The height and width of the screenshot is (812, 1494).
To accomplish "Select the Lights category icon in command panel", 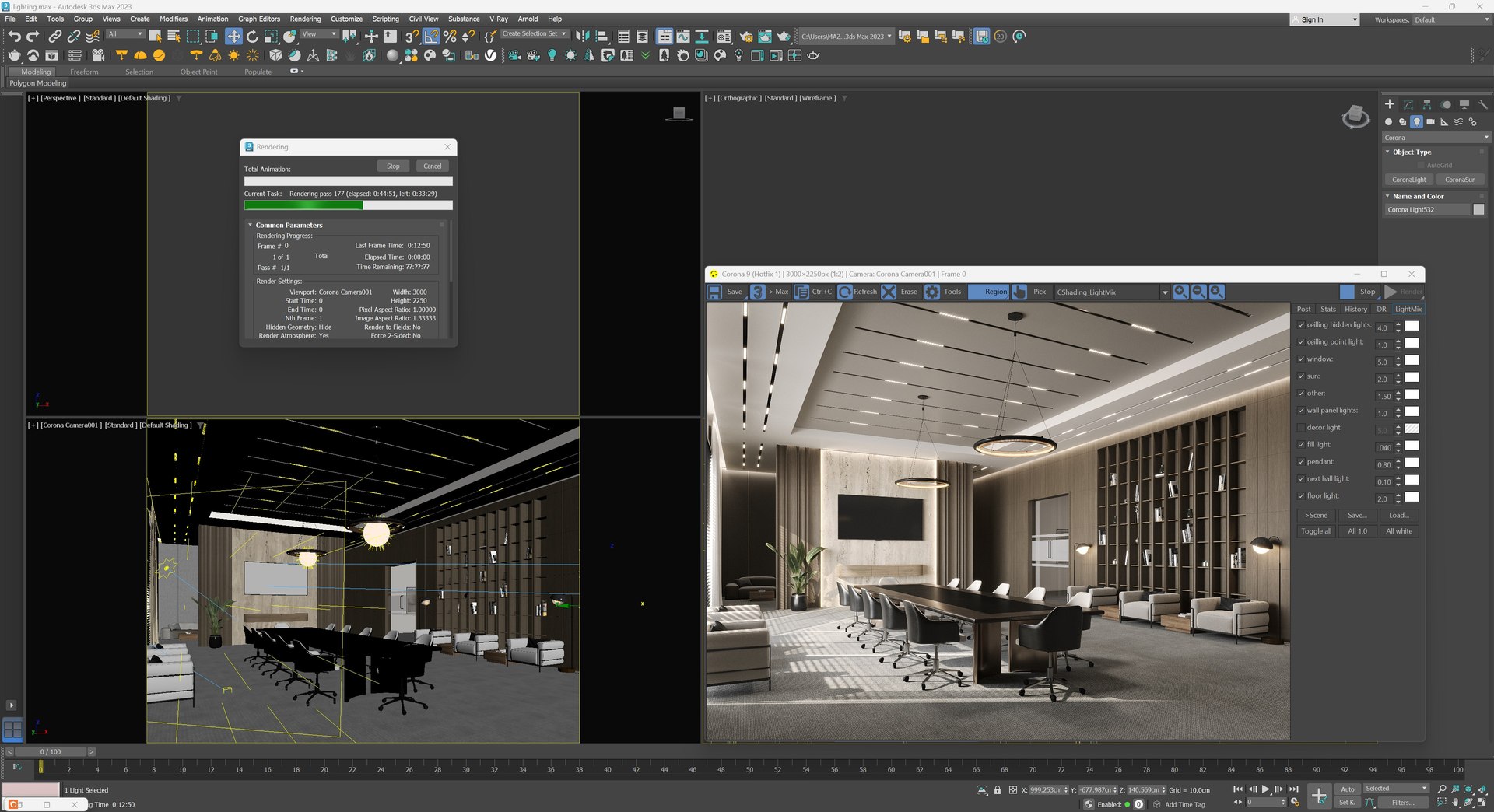I will (x=1417, y=121).
